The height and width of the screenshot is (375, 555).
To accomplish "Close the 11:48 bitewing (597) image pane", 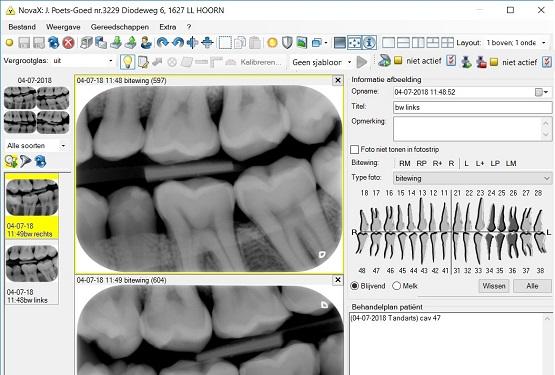I will (x=338, y=81).
